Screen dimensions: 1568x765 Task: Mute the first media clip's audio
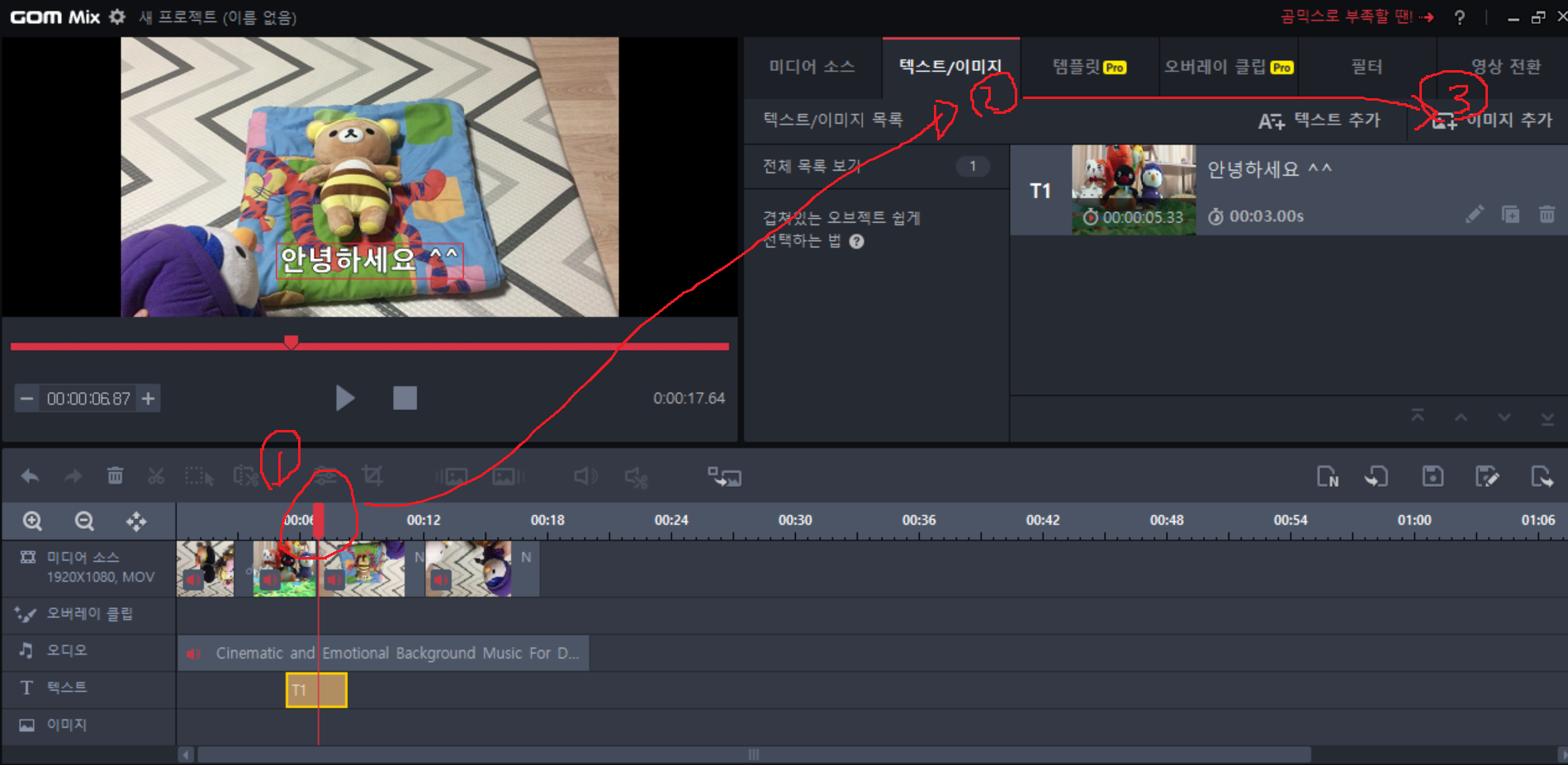[192, 579]
